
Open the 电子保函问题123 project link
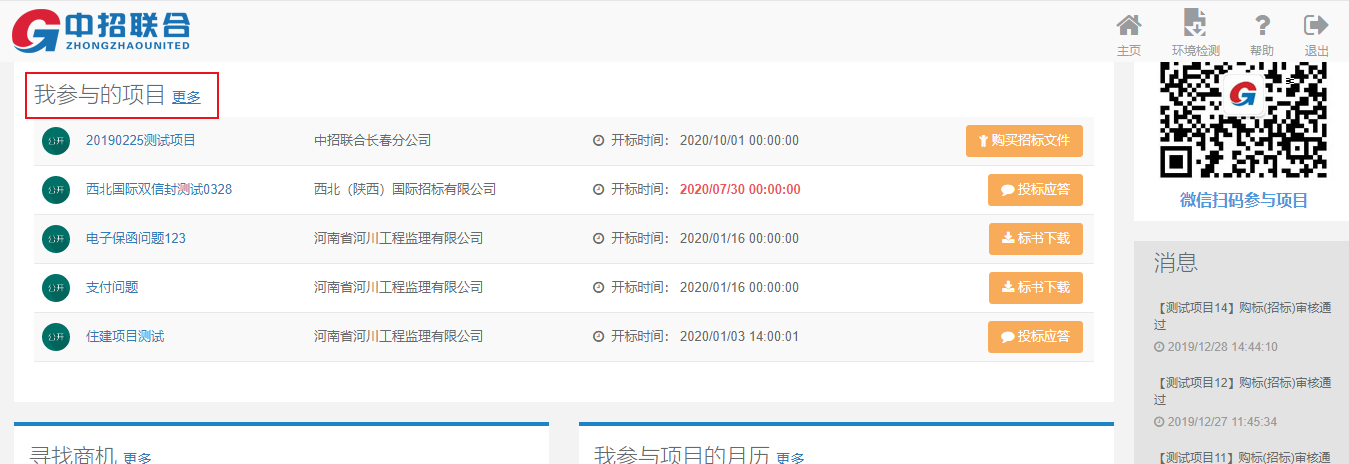click(136, 239)
